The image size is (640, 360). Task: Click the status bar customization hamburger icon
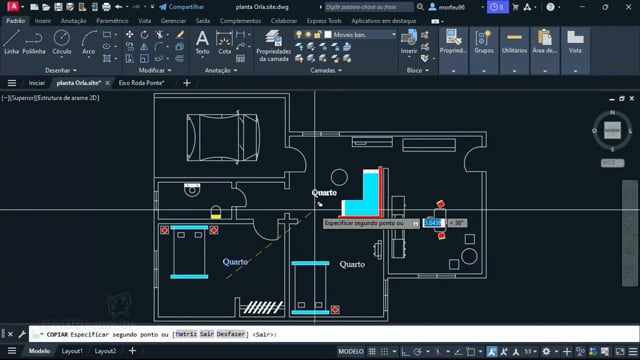(x=633, y=351)
